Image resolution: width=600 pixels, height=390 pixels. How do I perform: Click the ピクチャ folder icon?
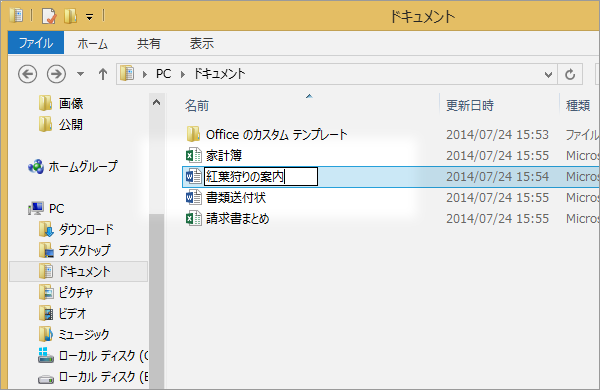coord(46,292)
